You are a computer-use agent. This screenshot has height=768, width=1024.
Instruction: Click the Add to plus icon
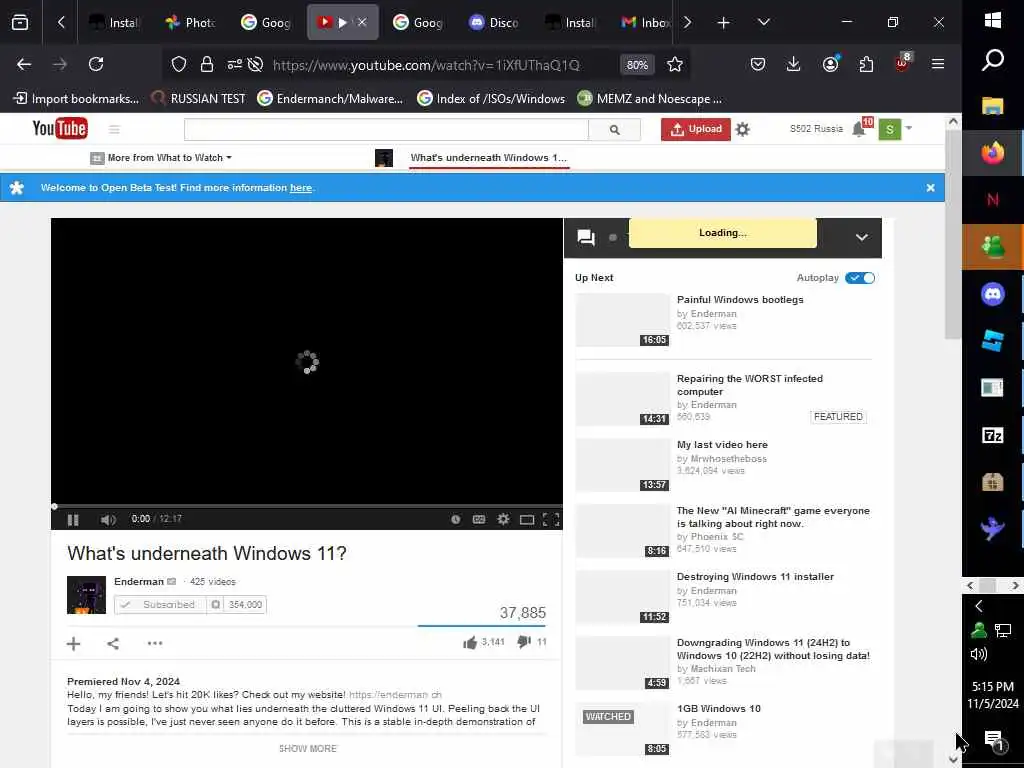coord(74,643)
